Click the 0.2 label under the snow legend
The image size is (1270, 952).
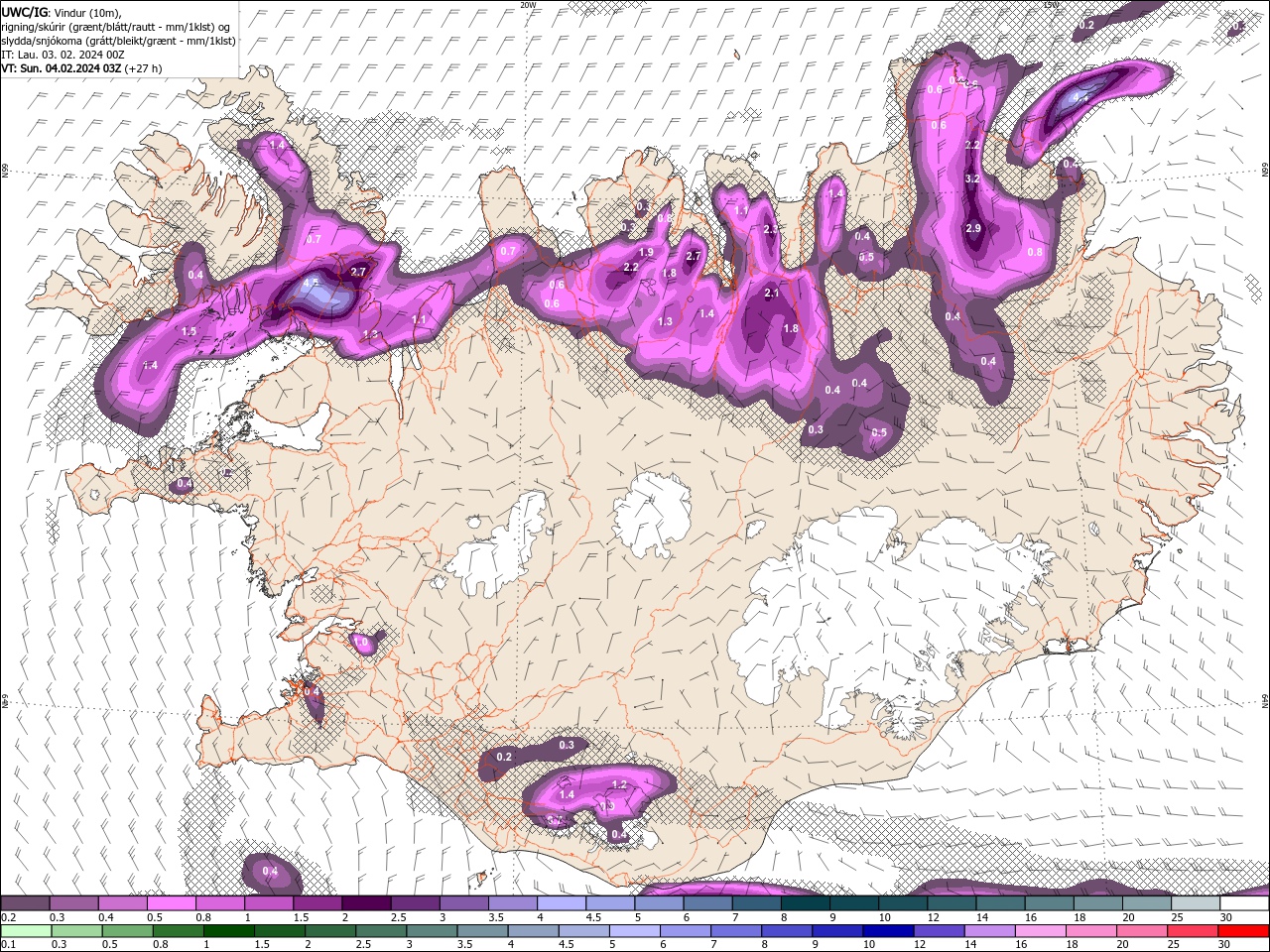pyautogui.click(x=7, y=917)
